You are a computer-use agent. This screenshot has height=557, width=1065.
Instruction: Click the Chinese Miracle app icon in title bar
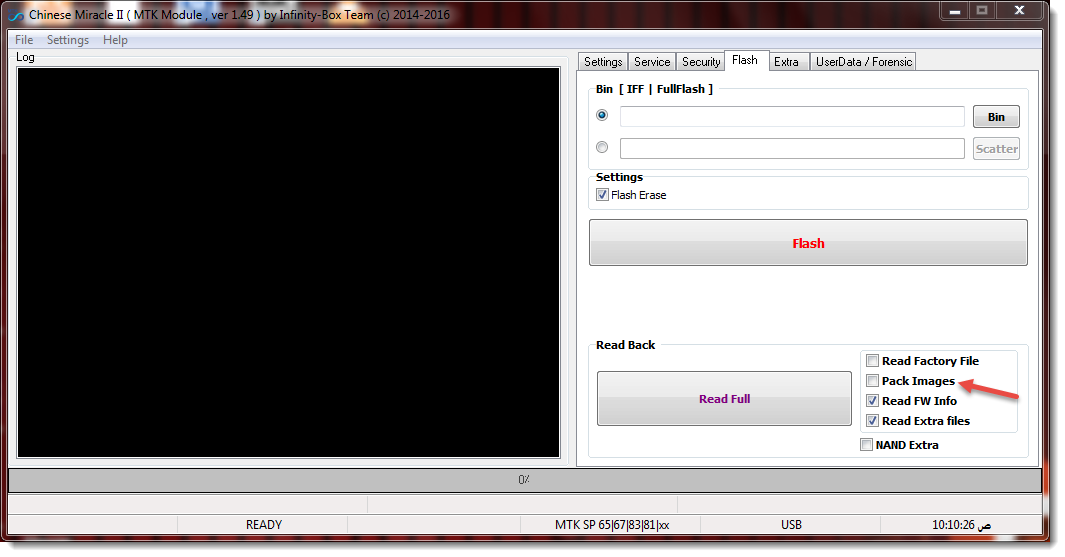pos(15,15)
